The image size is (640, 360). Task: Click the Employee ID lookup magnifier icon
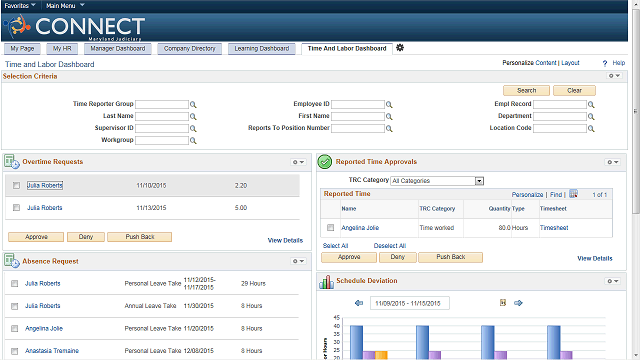pos(389,105)
